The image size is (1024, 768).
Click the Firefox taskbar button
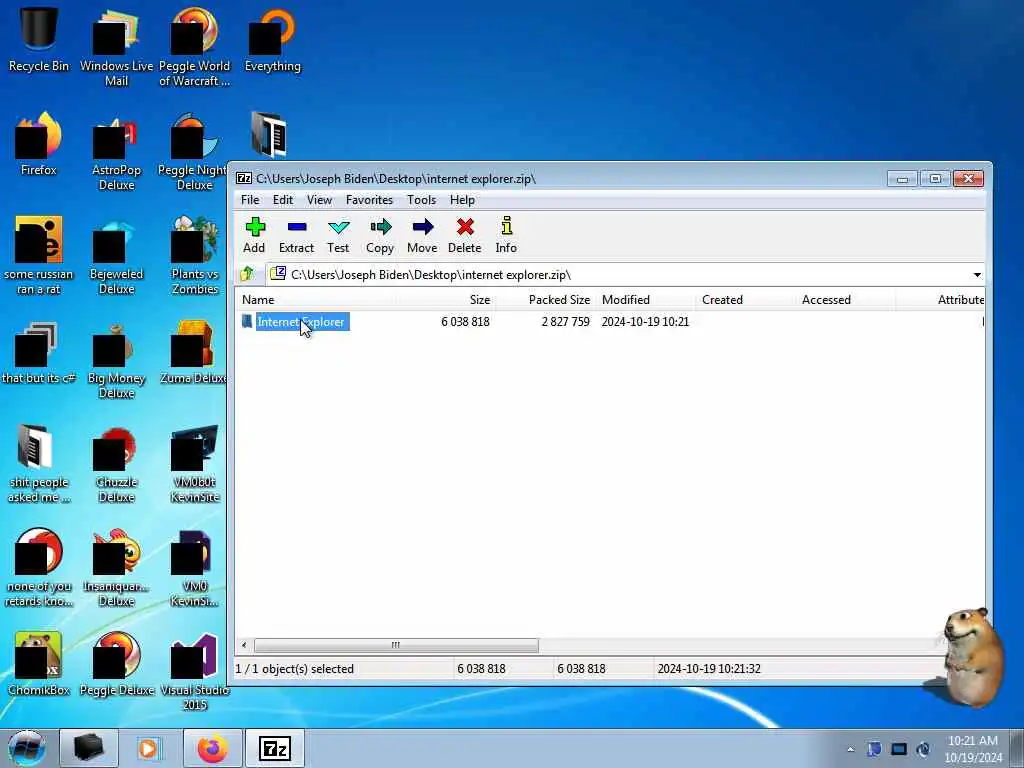(x=212, y=748)
